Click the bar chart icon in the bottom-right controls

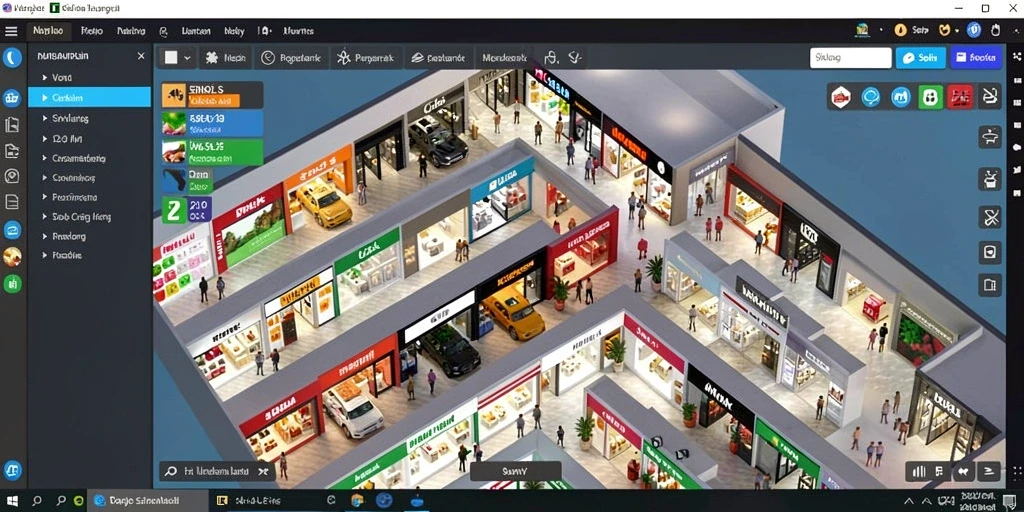click(x=919, y=471)
